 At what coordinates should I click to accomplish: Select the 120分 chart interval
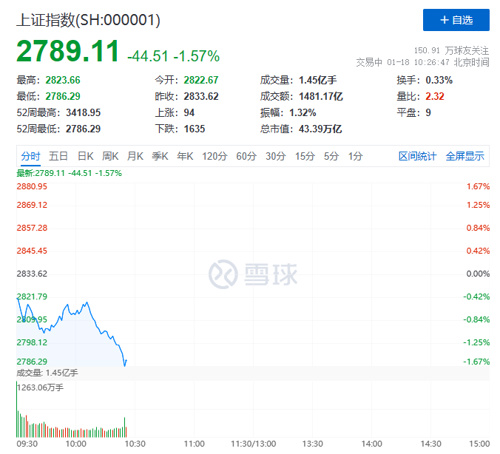(215, 156)
